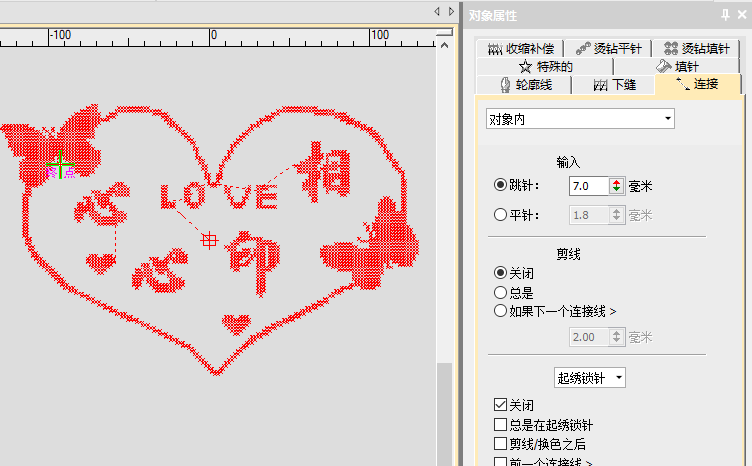Uncheck the 关闭 checkbox under 起绣锁针
752x466 pixels.
point(501,405)
